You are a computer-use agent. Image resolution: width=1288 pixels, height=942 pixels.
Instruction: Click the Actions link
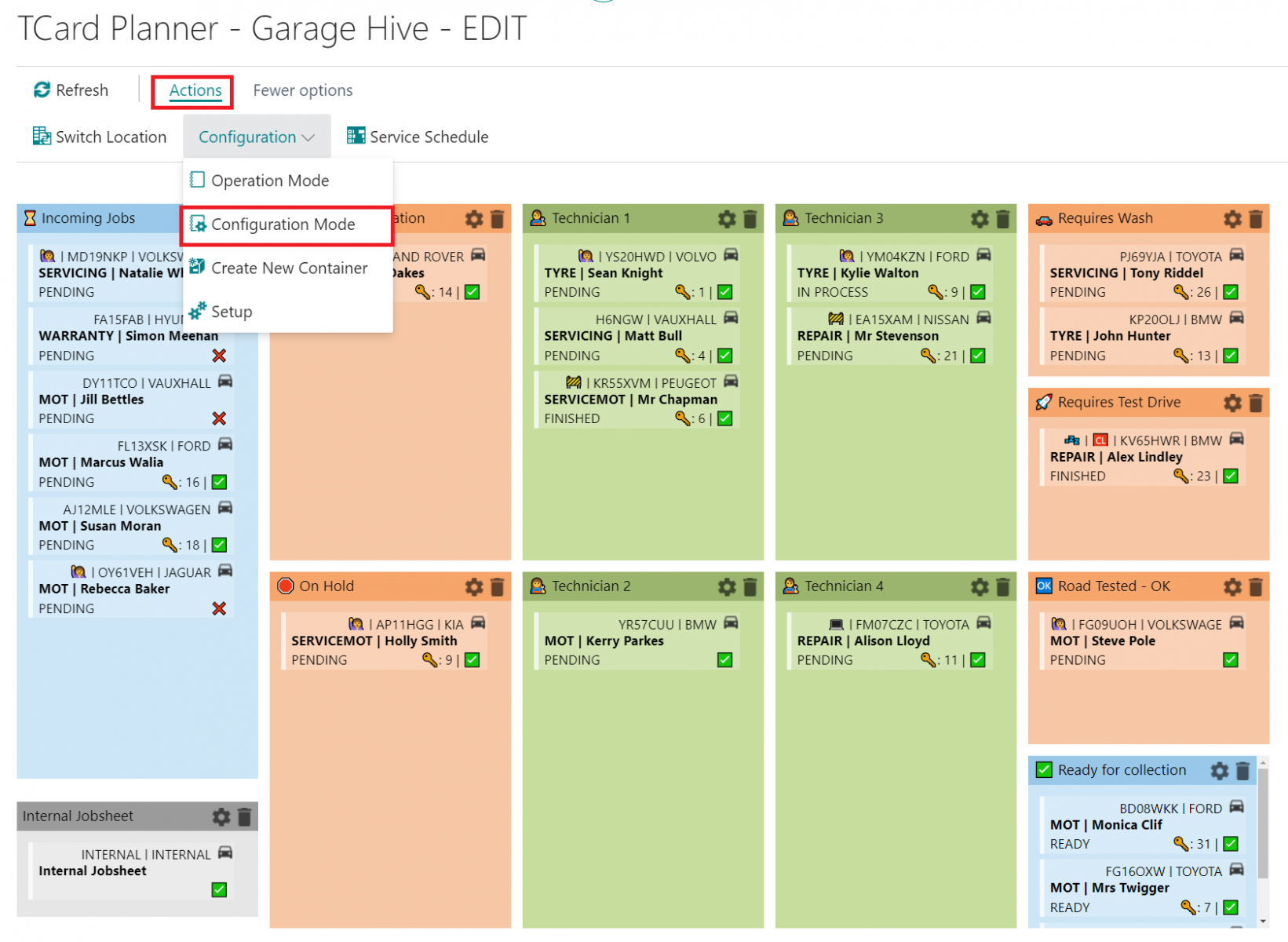coord(194,90)
